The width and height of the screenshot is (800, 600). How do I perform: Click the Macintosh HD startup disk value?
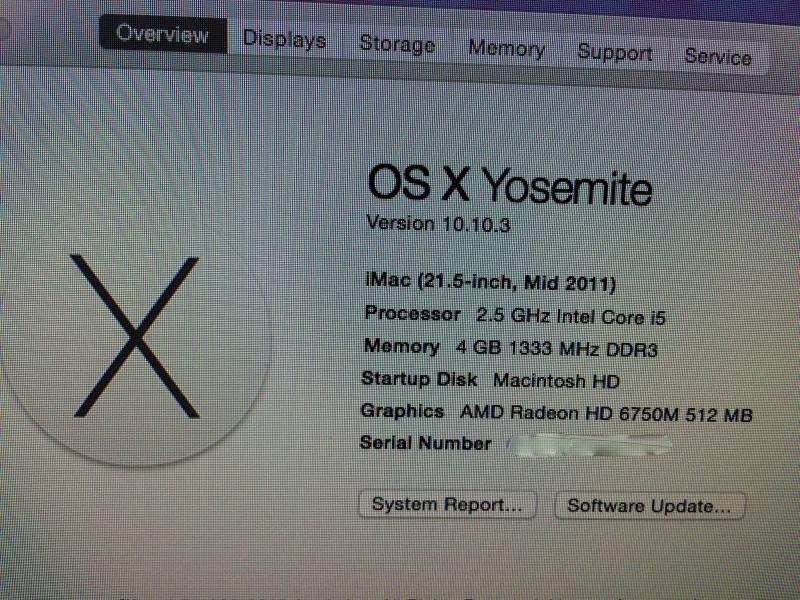[x=556, y=381]
